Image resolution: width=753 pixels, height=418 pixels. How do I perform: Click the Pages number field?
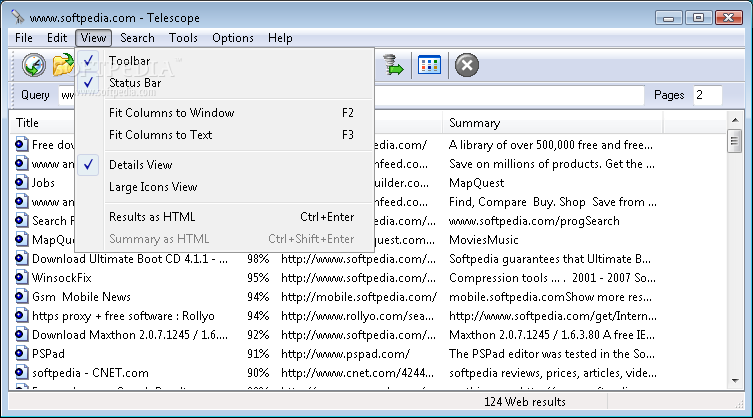(x=707, y=95)
